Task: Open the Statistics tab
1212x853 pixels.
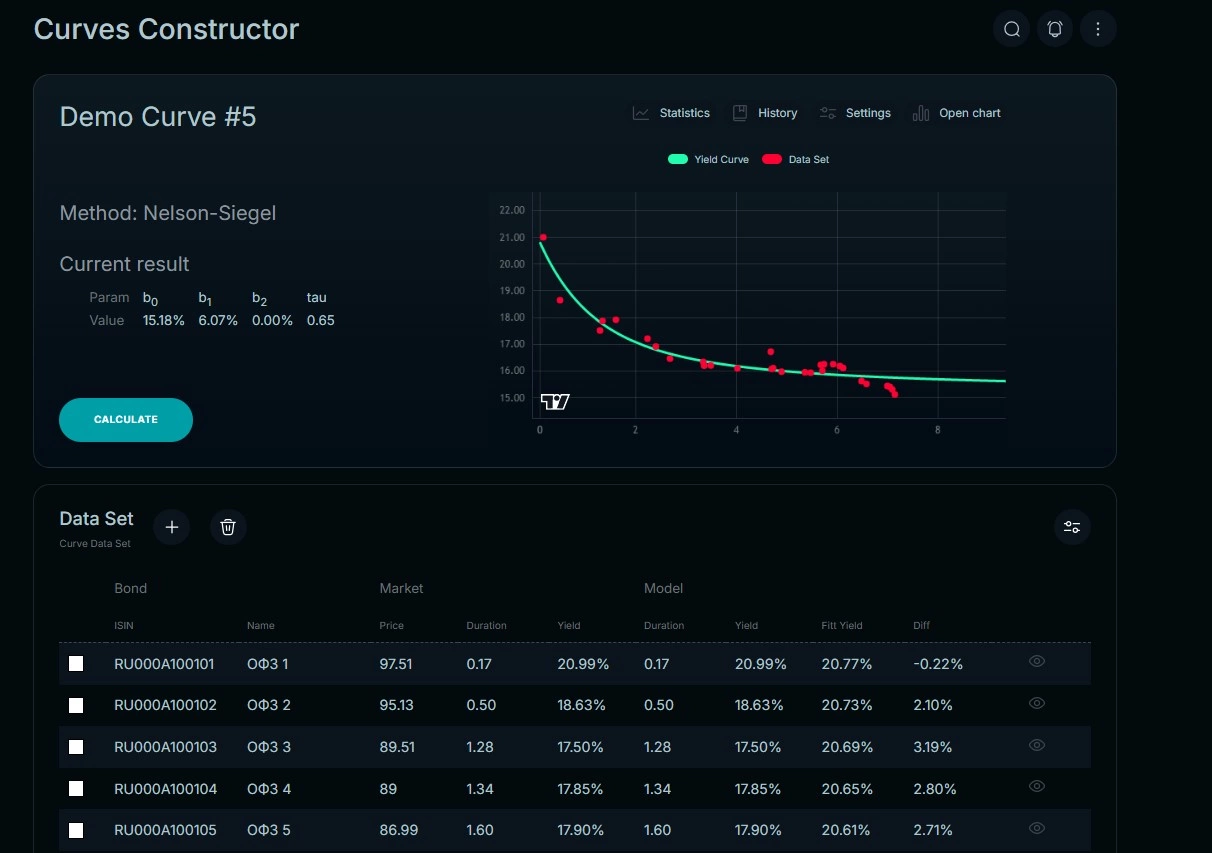Action: (x=672, y=113)
